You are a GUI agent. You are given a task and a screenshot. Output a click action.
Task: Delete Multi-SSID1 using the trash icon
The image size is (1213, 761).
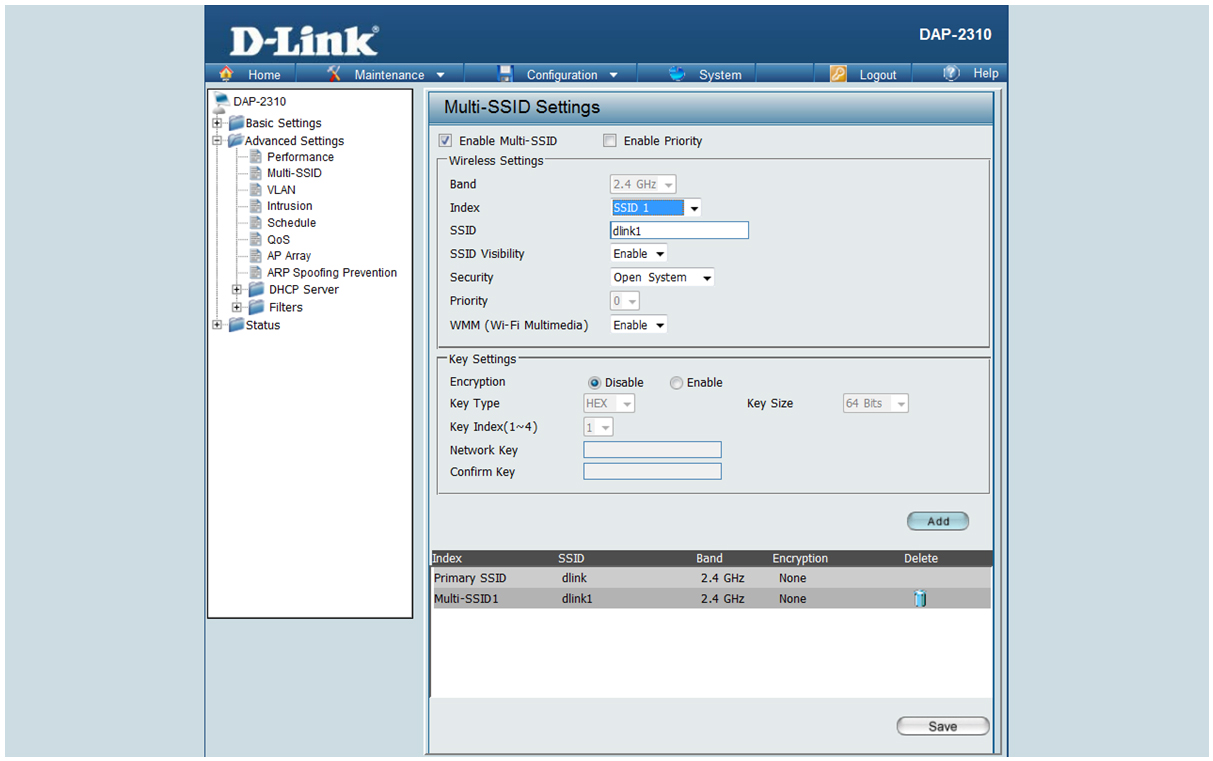(920, 599)
